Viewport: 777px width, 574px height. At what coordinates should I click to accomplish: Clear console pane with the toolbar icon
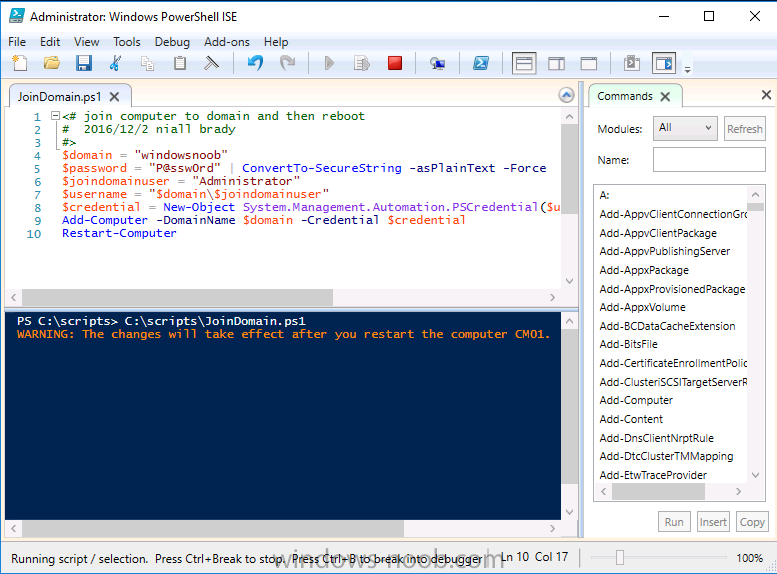point(211,63)
